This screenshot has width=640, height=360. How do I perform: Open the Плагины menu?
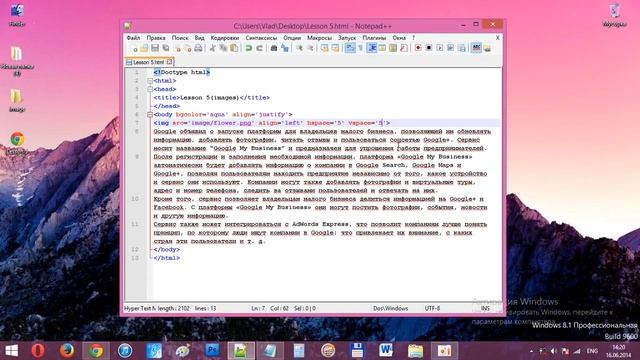[x=374, y=38]
